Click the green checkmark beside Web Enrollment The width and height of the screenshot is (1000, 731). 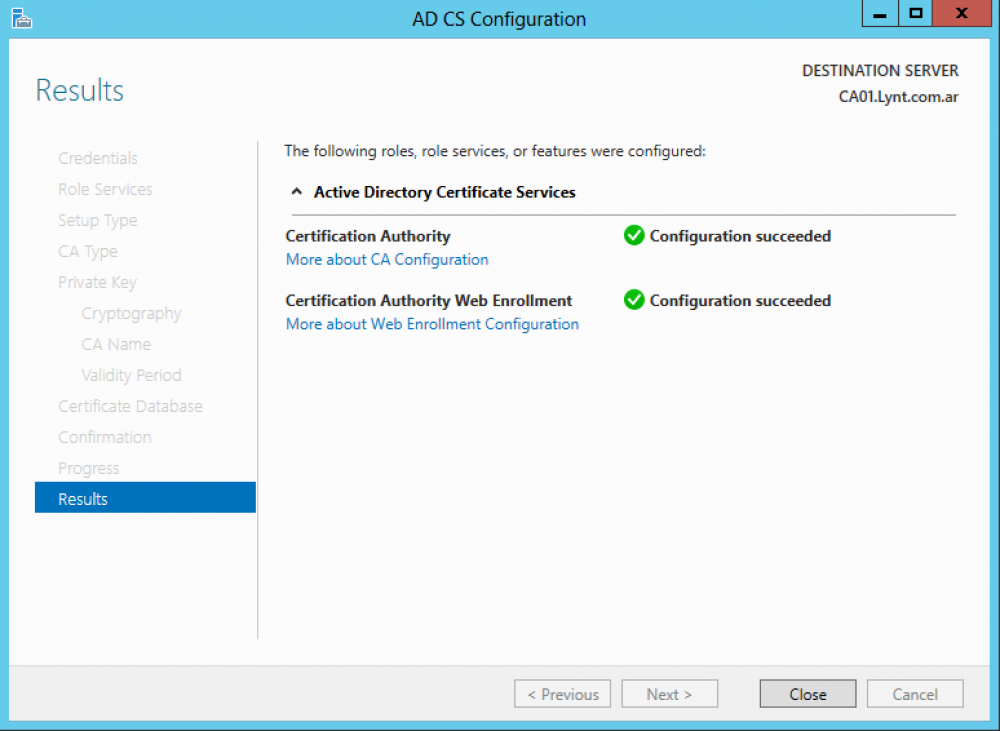click(634, 300)
